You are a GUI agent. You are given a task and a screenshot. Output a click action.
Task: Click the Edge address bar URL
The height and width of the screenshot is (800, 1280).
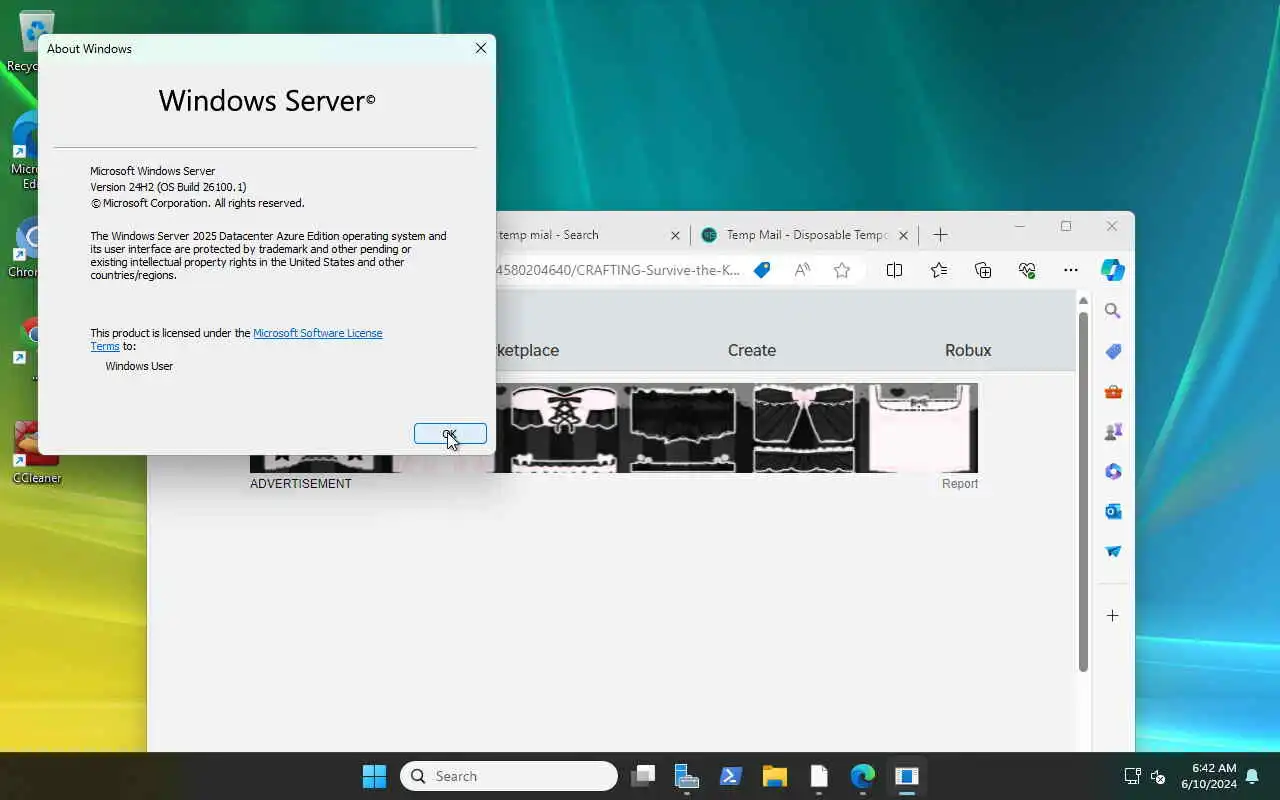point(618,270)
